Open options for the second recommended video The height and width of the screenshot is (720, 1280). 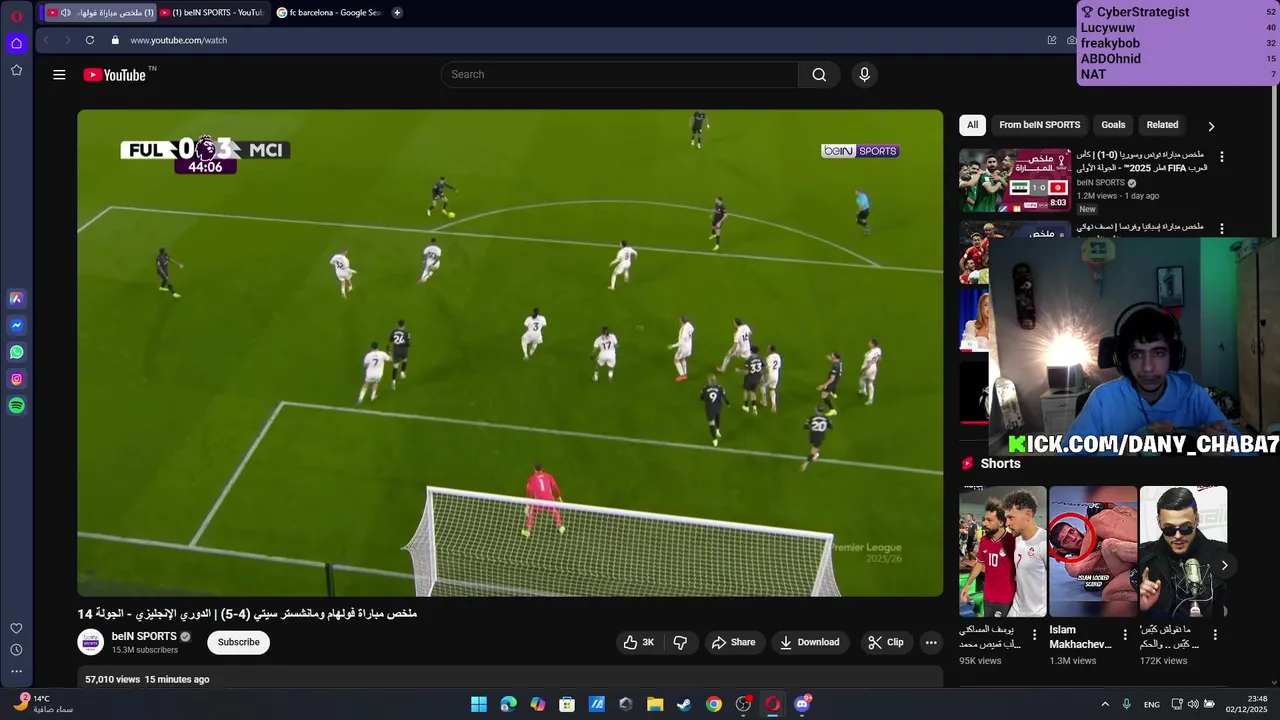pyautogui.click(x=1221, y=229)
